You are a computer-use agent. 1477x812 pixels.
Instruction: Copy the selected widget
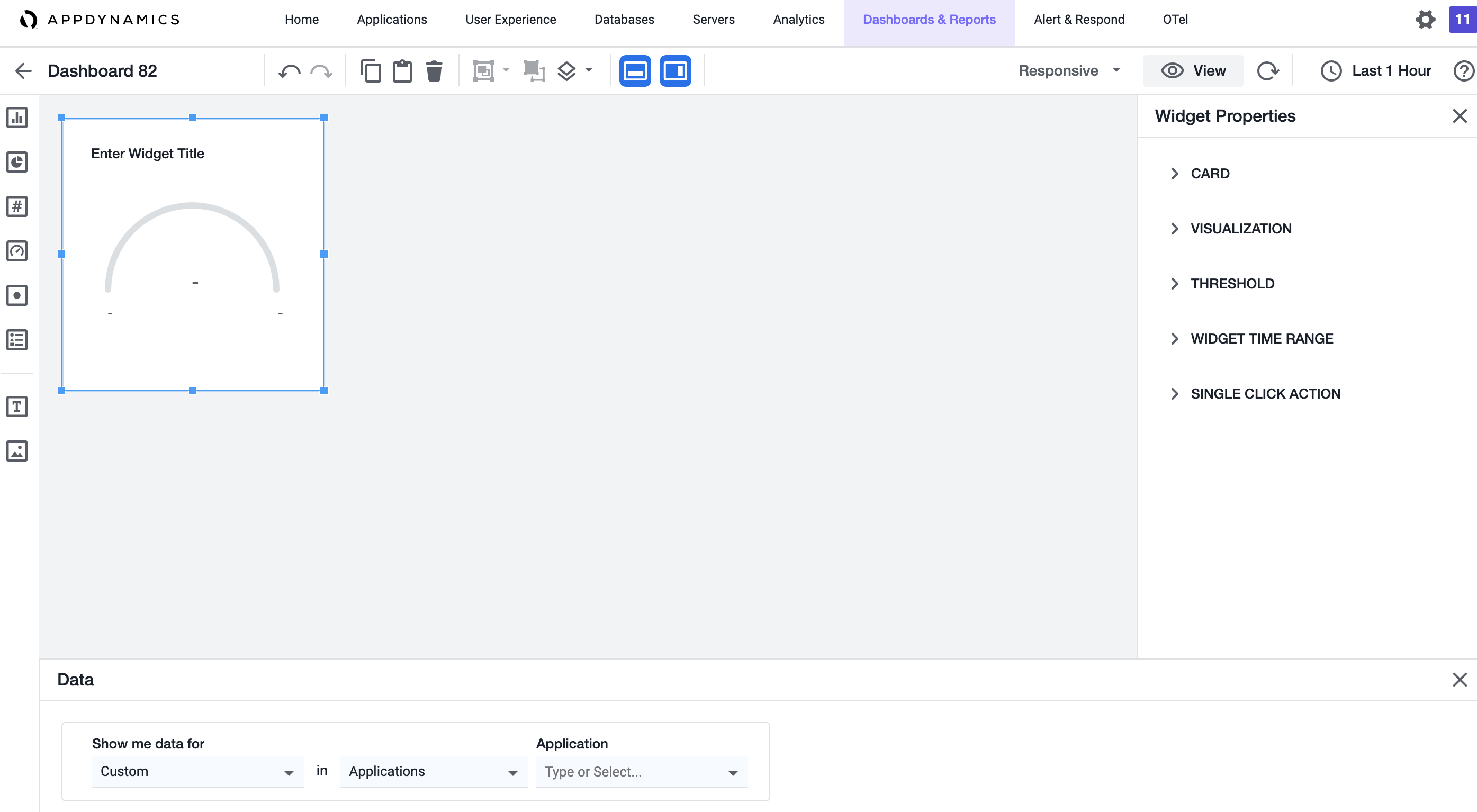371,70
